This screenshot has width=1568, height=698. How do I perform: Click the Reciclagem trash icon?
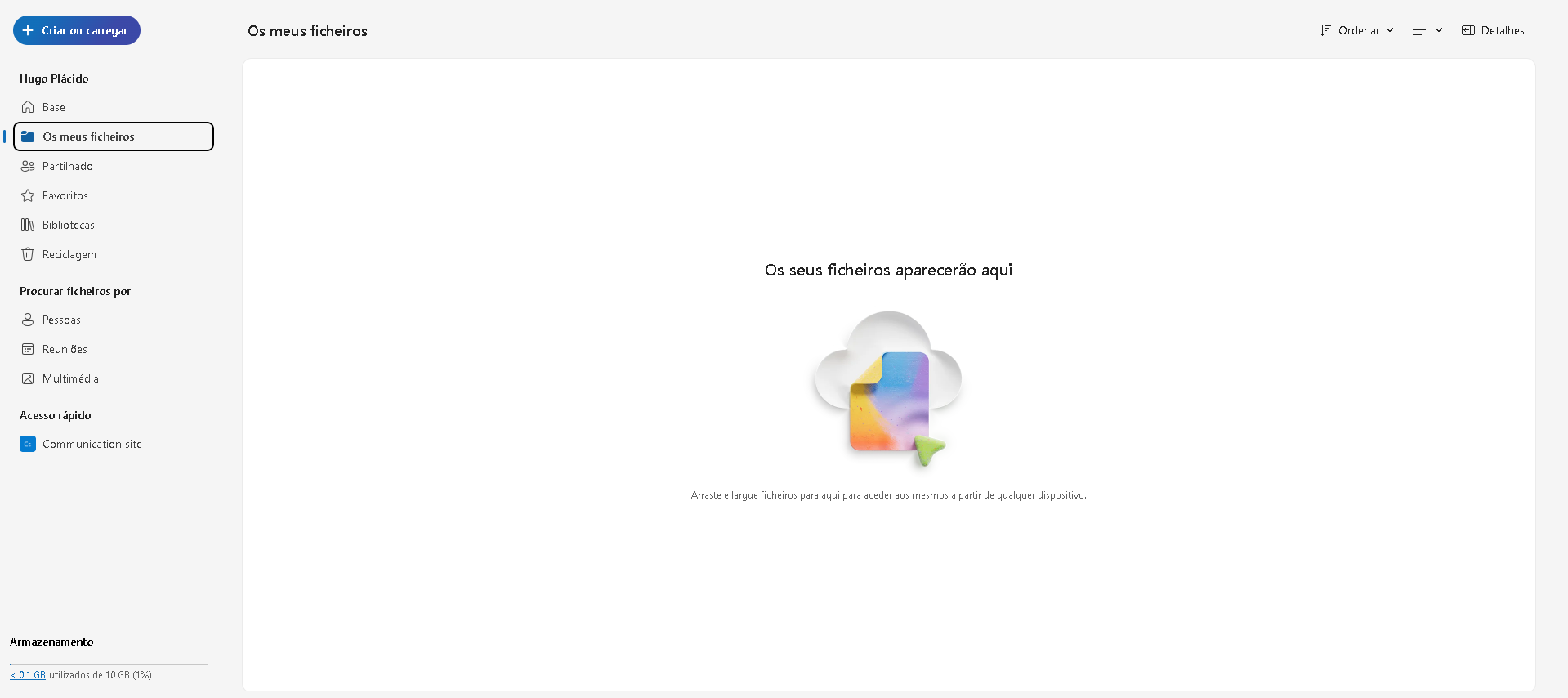[28, 254]
